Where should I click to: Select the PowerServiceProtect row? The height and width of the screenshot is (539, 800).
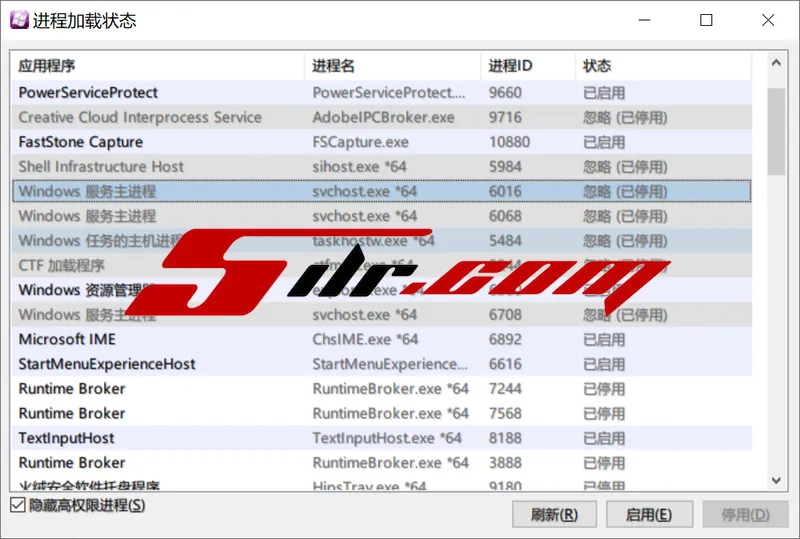tap(381, 92)
